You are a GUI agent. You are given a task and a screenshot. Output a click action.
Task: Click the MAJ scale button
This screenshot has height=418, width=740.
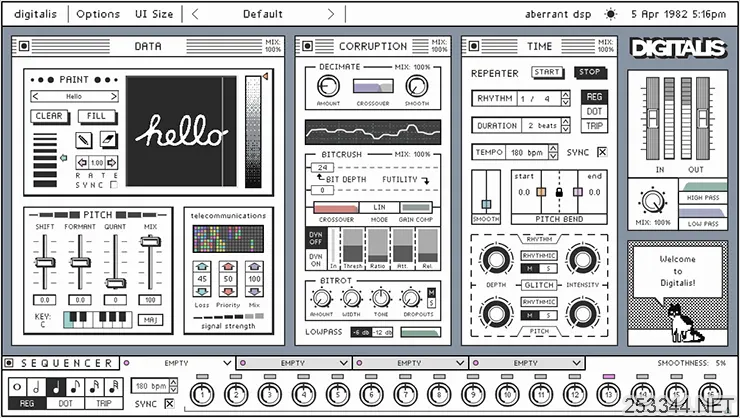point(150,320)
